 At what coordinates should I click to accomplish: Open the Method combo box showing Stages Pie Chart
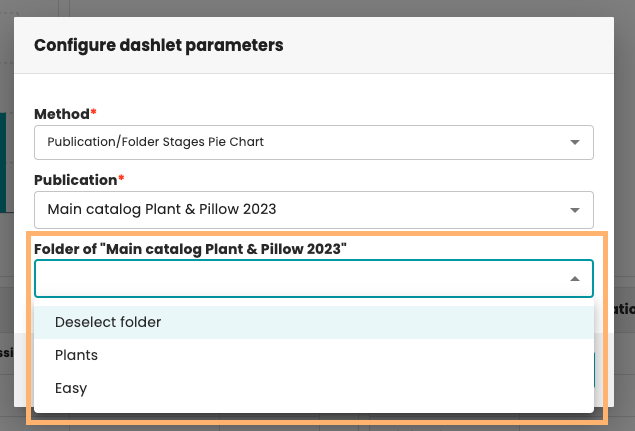300,142
